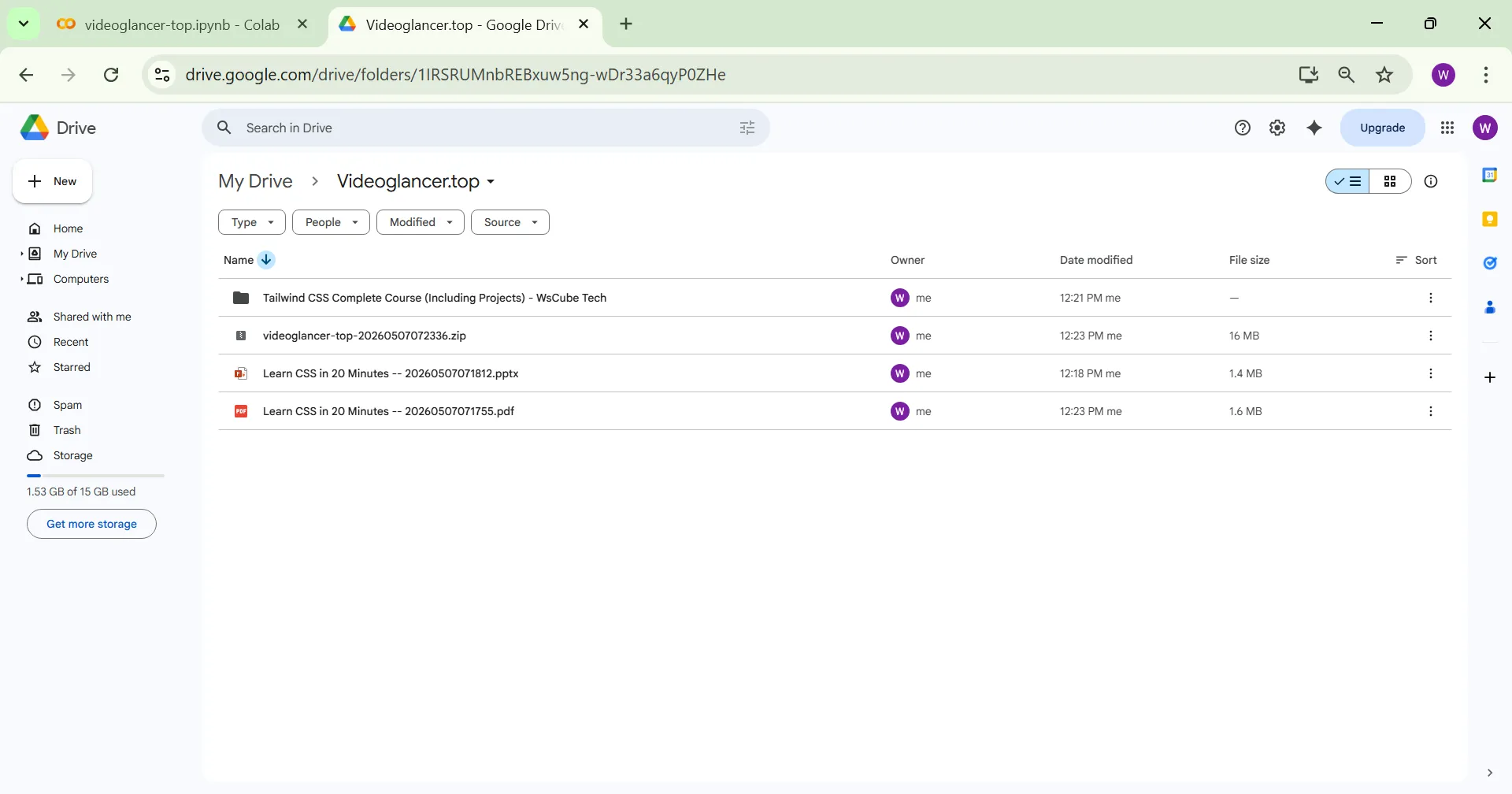Image resolution: width=1512 pixels, height=794 pixels.
Task: Open Google Drive support help icon
Action: (x=1243, y=128)
